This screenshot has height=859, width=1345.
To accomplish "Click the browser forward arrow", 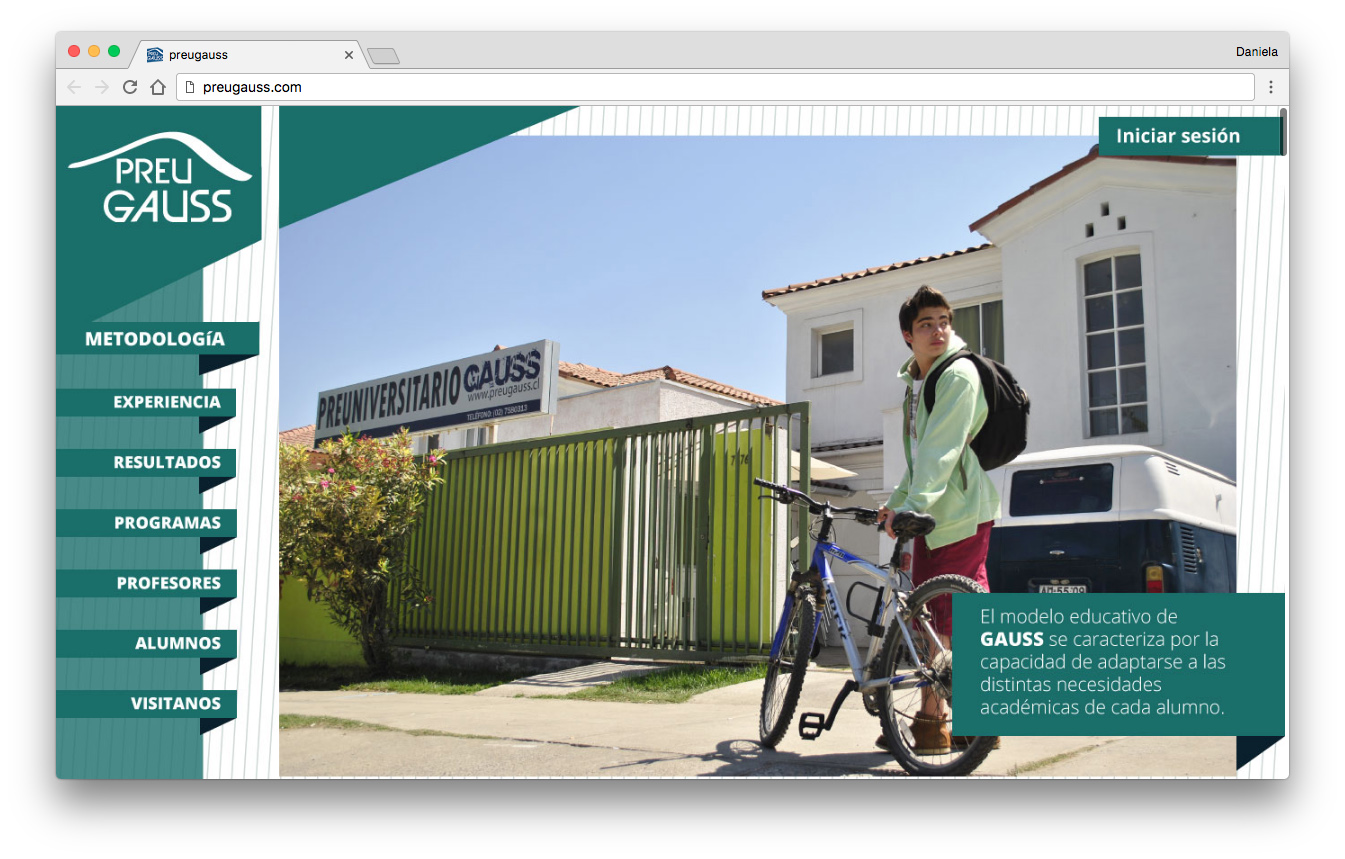I will (102, 87).
